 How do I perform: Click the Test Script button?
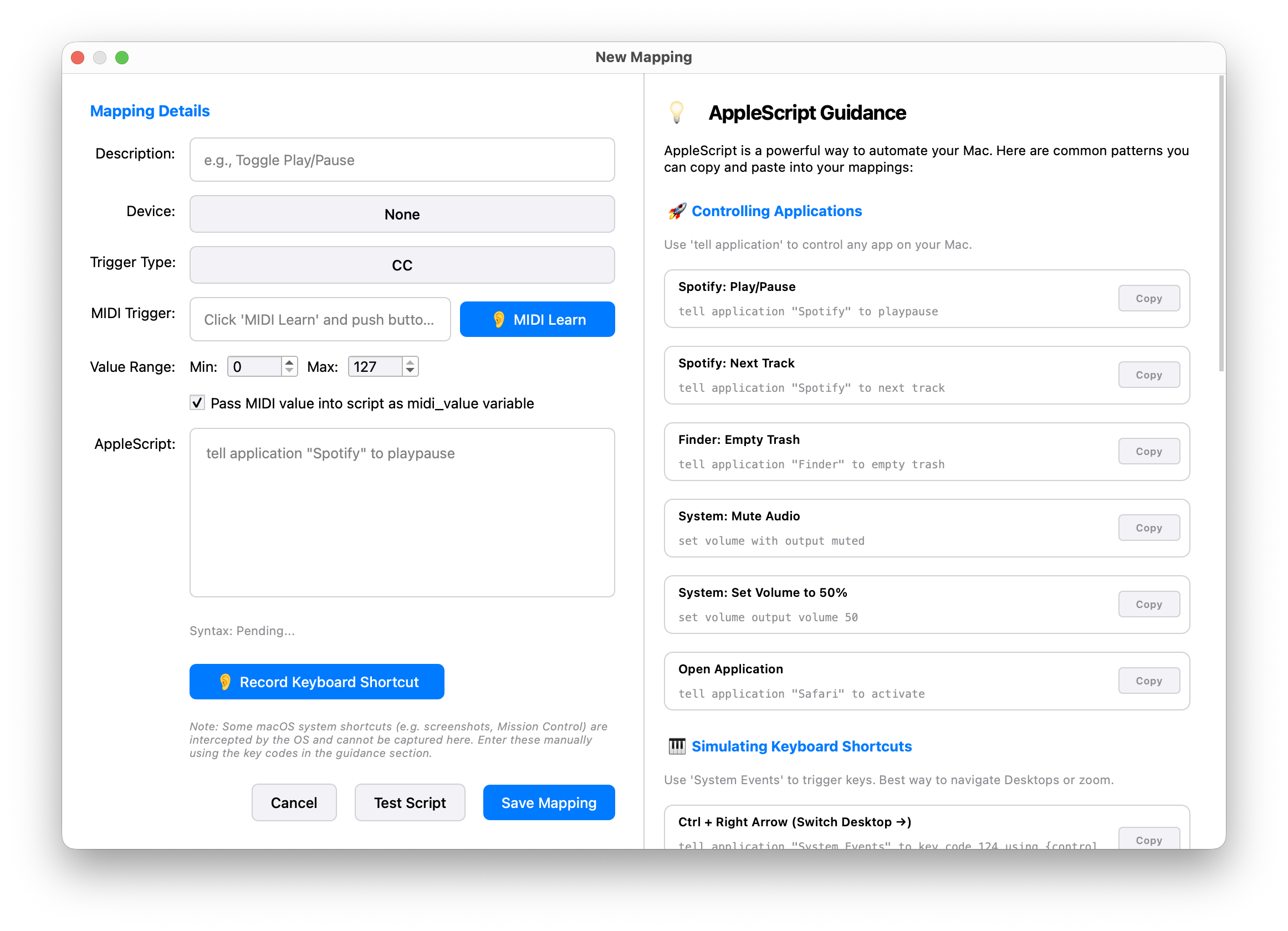pos(410,802)
